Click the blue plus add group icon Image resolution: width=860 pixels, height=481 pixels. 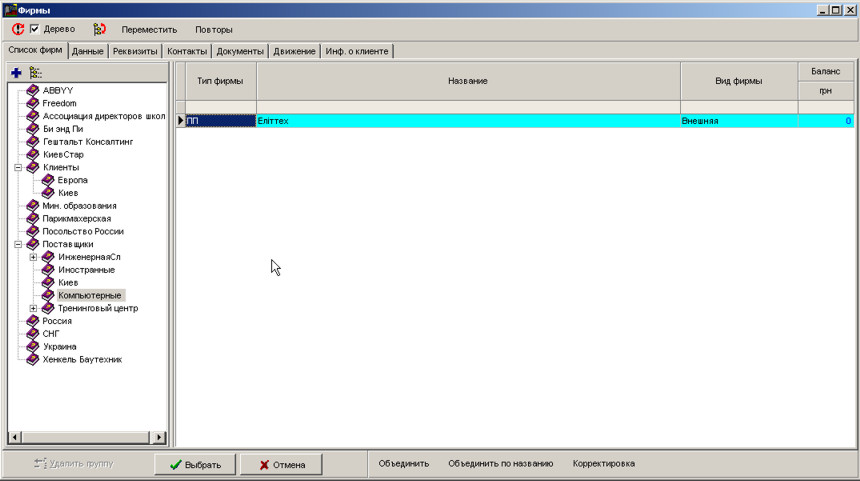coord(17,73)
